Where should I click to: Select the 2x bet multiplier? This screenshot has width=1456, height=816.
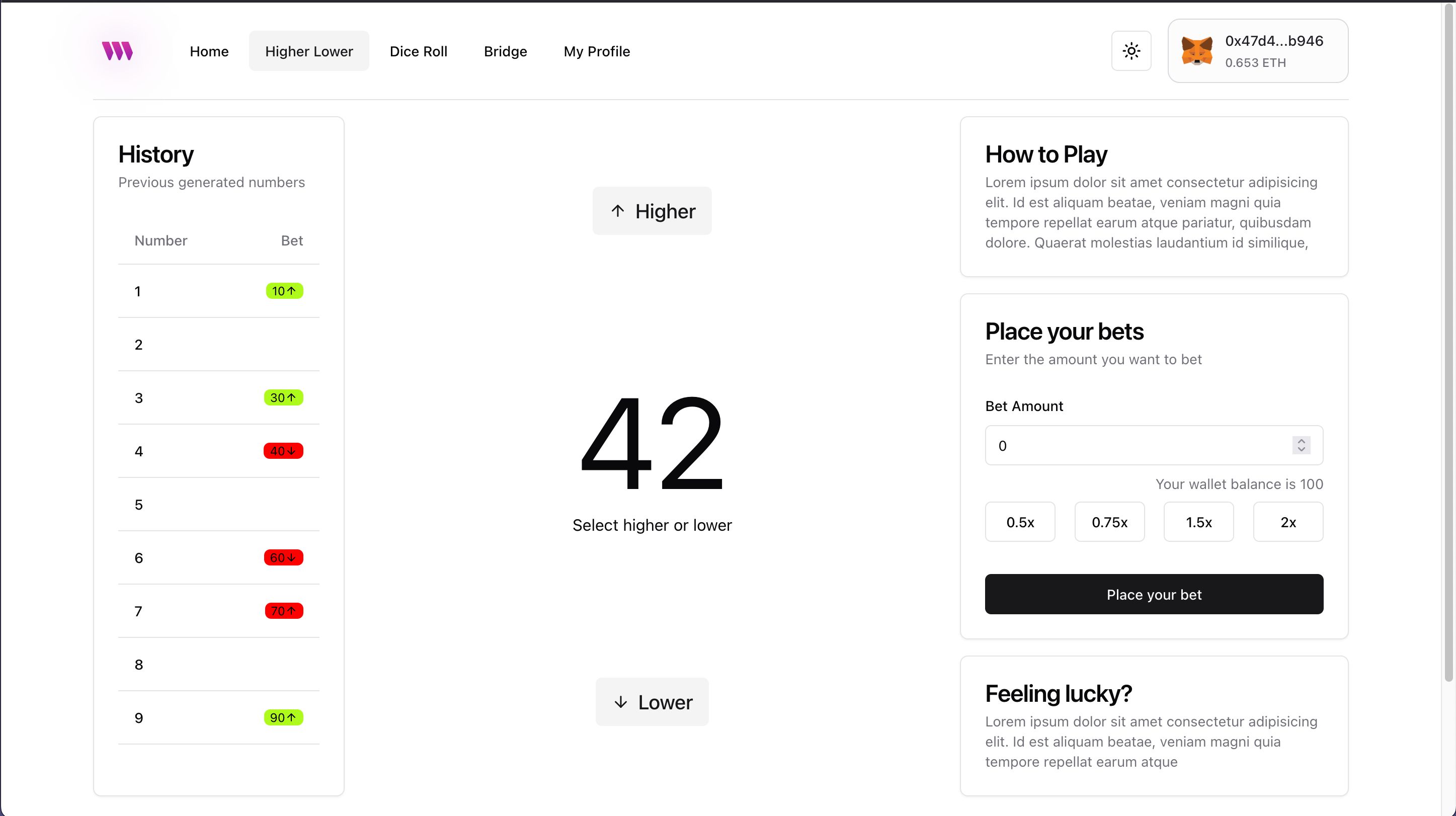(x=1288, y=521)
